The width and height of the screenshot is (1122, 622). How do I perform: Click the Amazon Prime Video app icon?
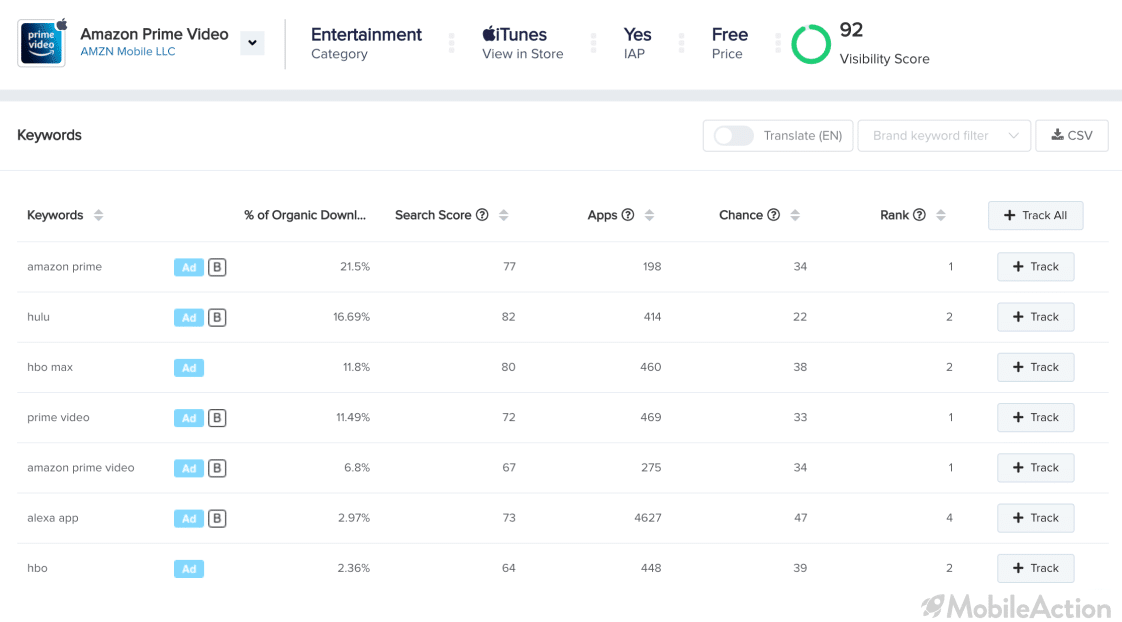pyautogui.click(x=42, y=43)
